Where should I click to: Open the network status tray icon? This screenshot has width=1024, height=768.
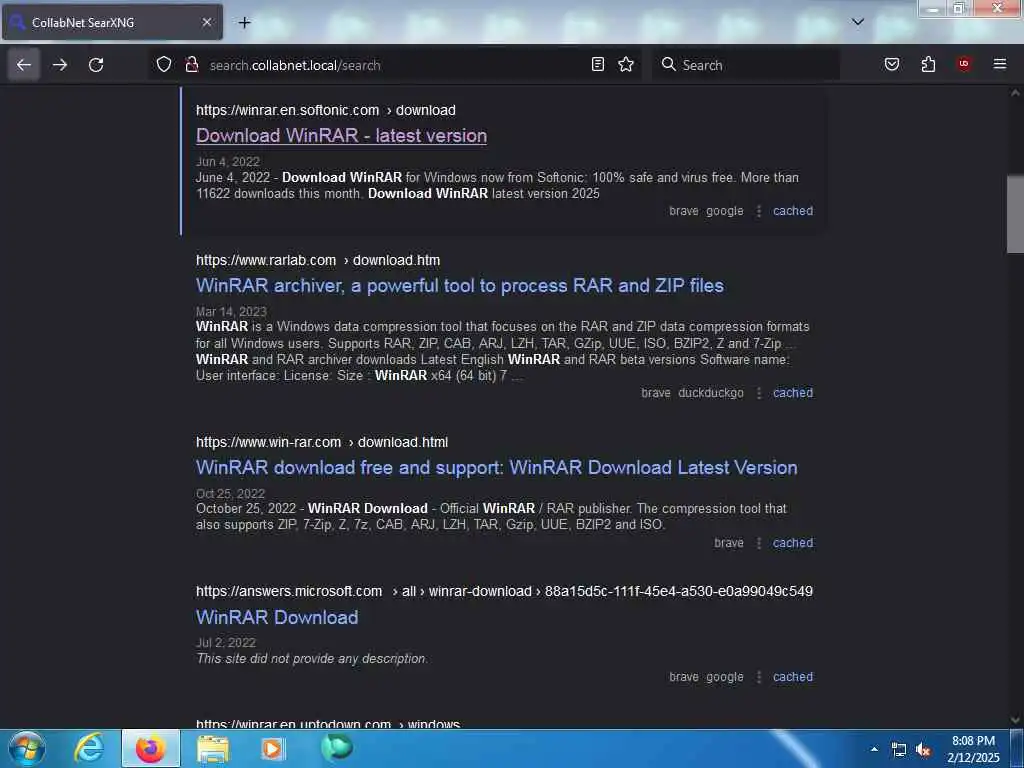(899, 750)
